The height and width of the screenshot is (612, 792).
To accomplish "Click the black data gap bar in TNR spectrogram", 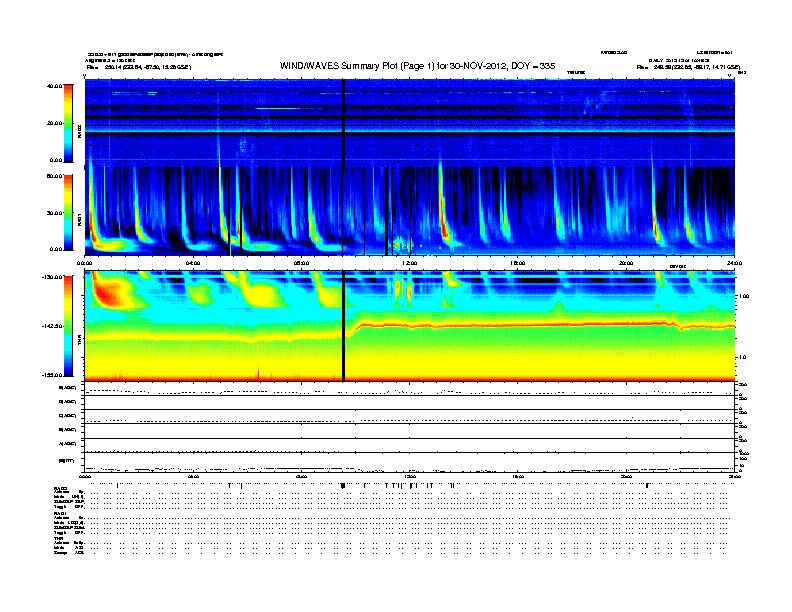I will 343,326.
